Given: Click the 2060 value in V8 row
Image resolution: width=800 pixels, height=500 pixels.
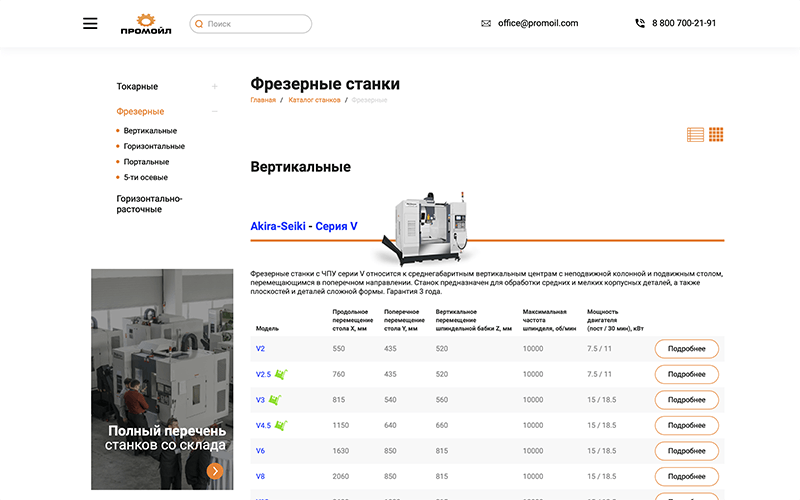Looking at the screenshot, I should 341,477.
